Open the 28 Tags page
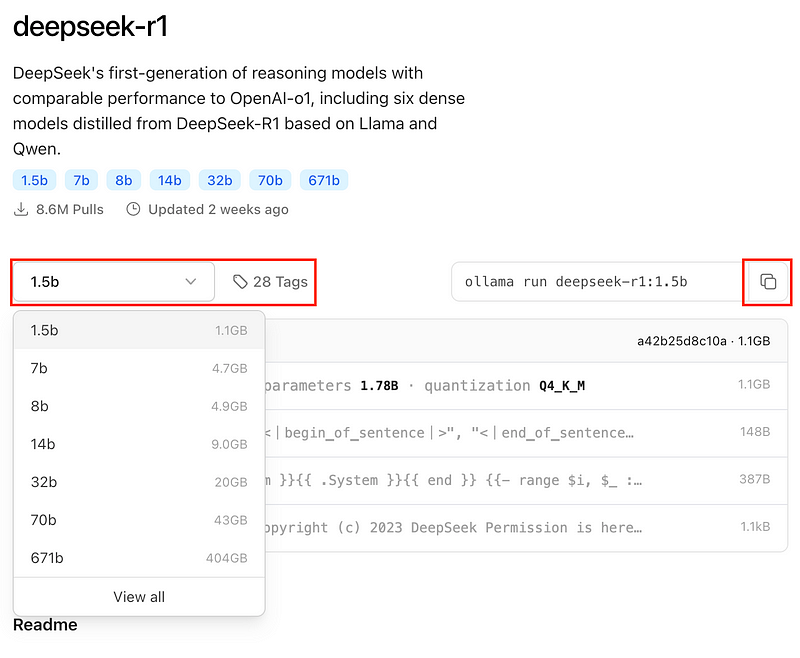 point(273,282)
